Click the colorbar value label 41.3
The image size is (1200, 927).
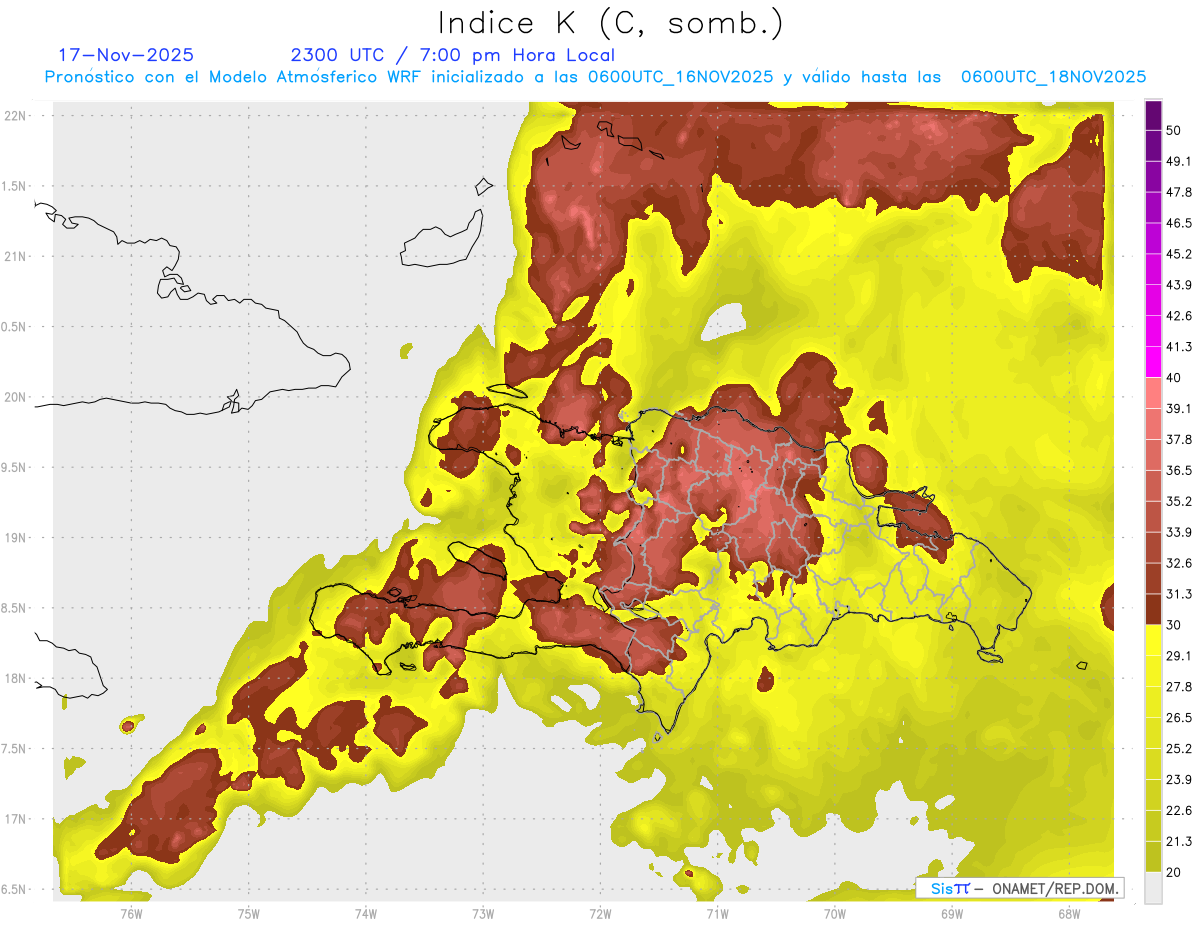coord(1178,347)
